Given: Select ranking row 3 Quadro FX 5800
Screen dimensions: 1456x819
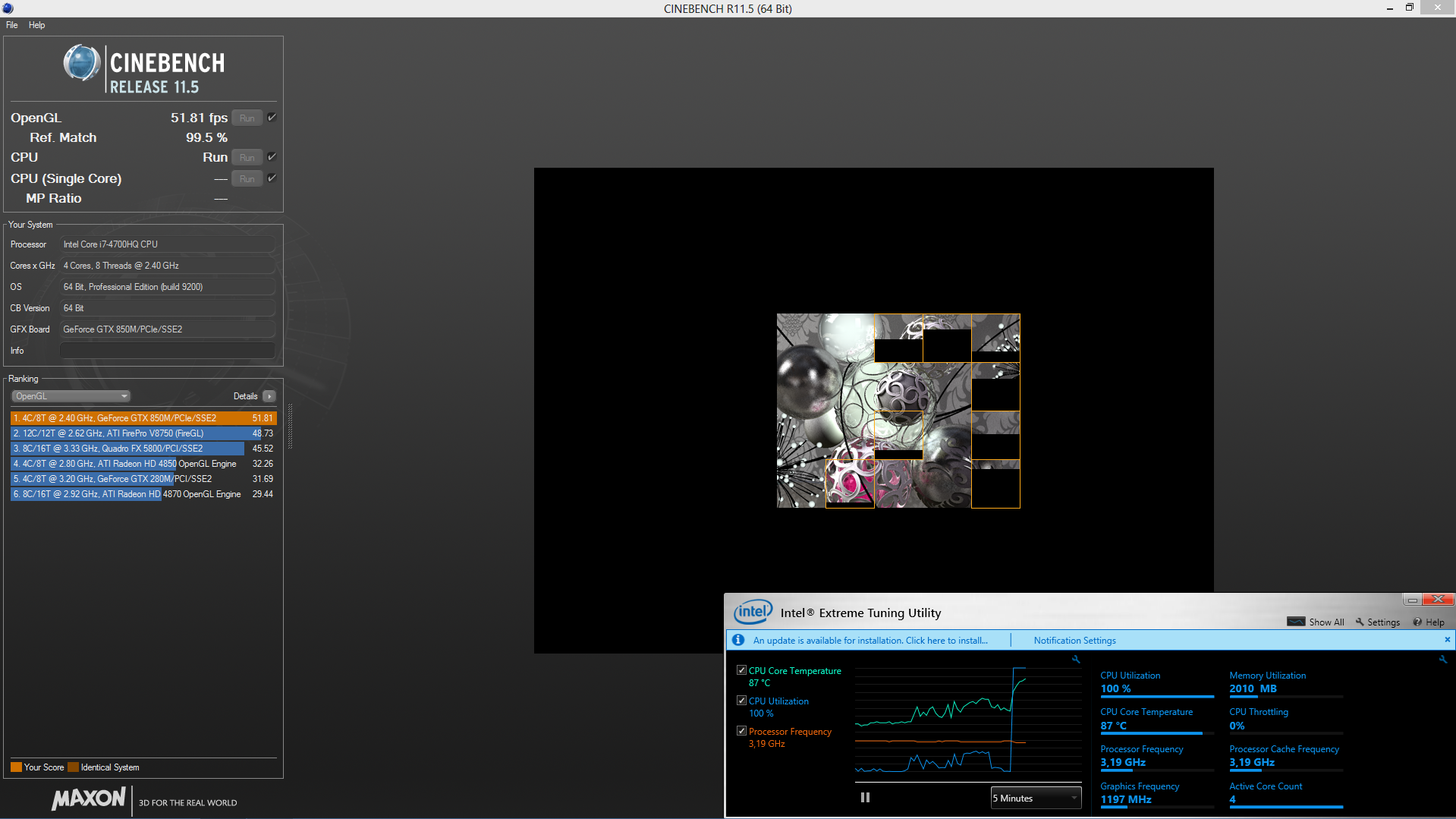Looking at the screenshot, I should pos(143,449).
